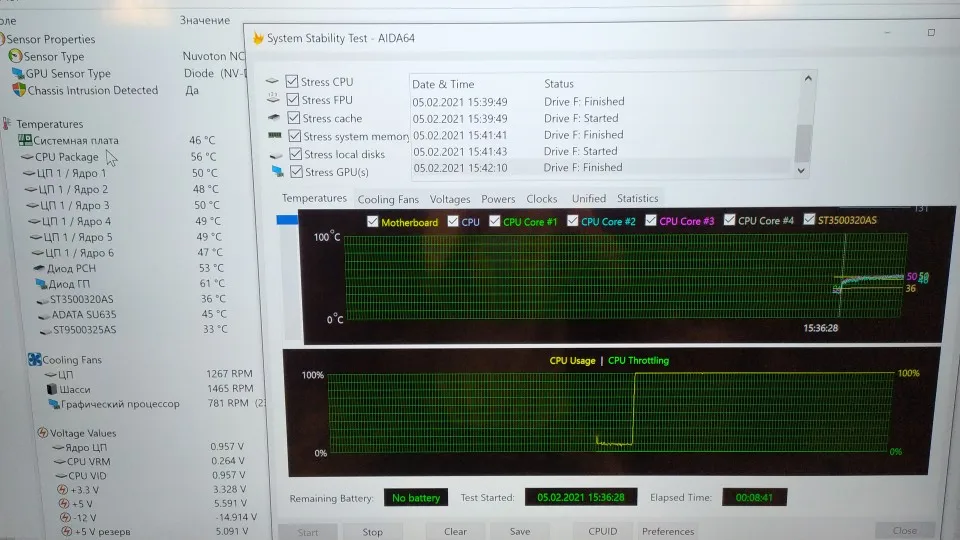
Task: Select the Ядро ЦП voltage row
Action: click(x=148, y=447)
